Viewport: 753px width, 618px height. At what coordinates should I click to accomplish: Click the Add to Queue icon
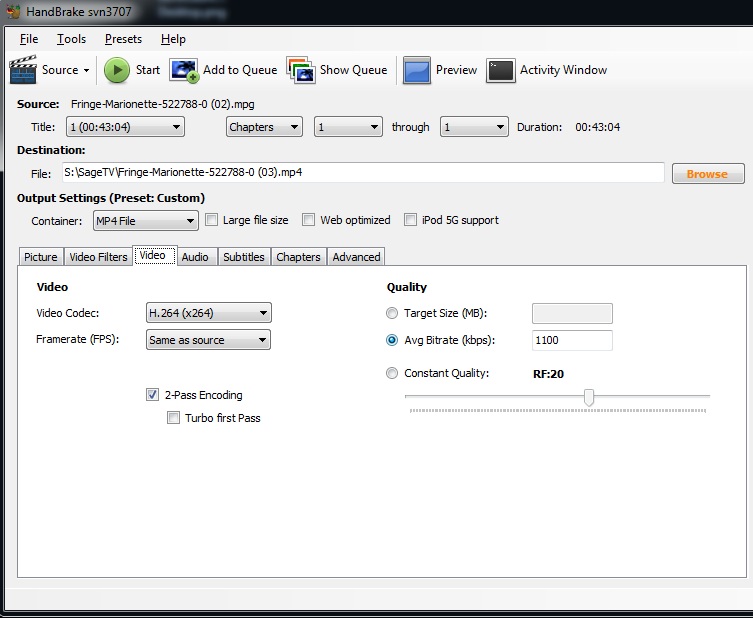point(184,71)
